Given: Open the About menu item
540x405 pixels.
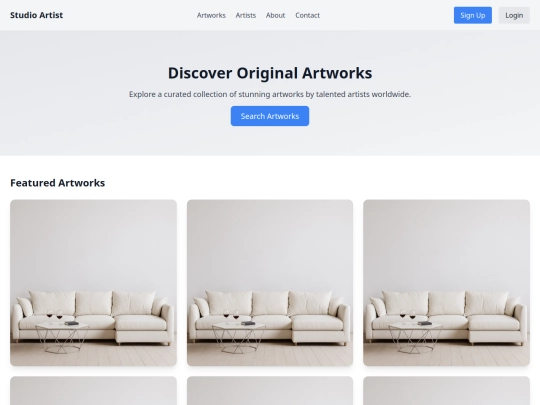Looking at the screenshot, I should coord(276,15).
